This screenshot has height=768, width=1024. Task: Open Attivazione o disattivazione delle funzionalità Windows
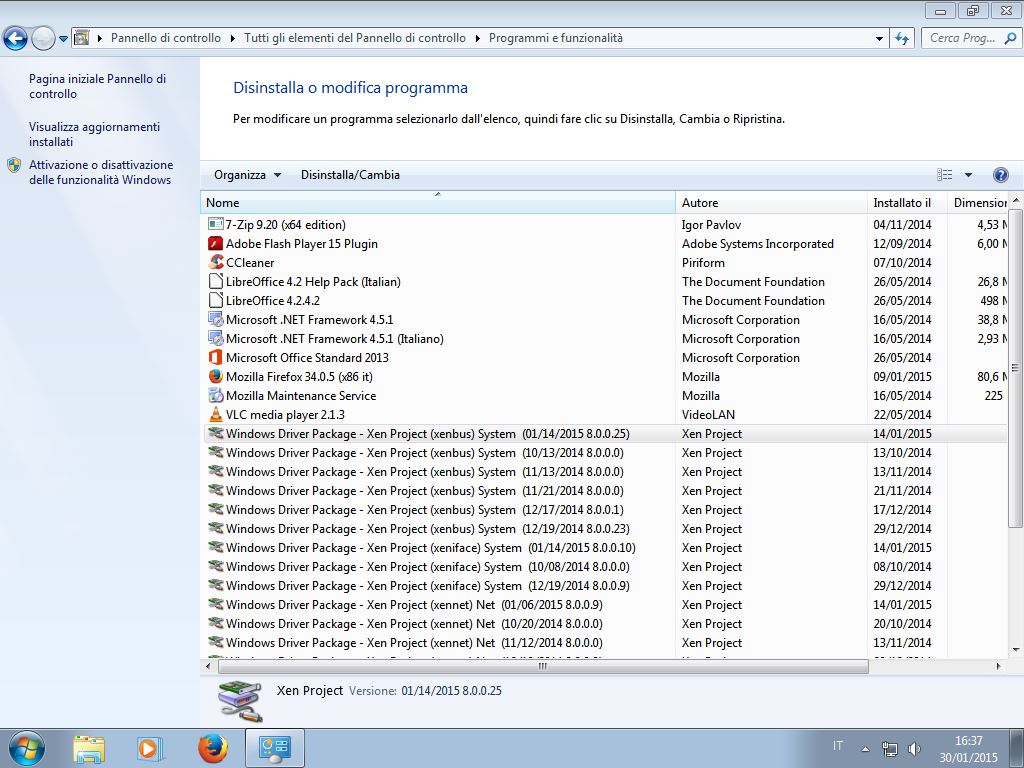click(100, 172)
